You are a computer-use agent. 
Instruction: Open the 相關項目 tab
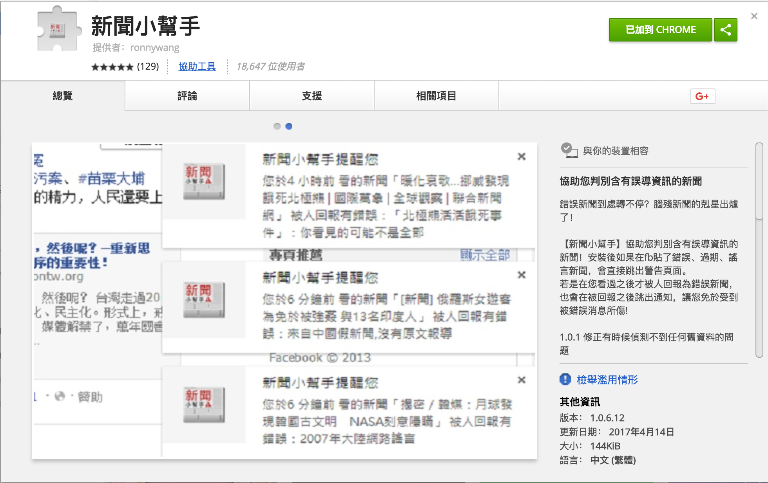coord(436,96)
